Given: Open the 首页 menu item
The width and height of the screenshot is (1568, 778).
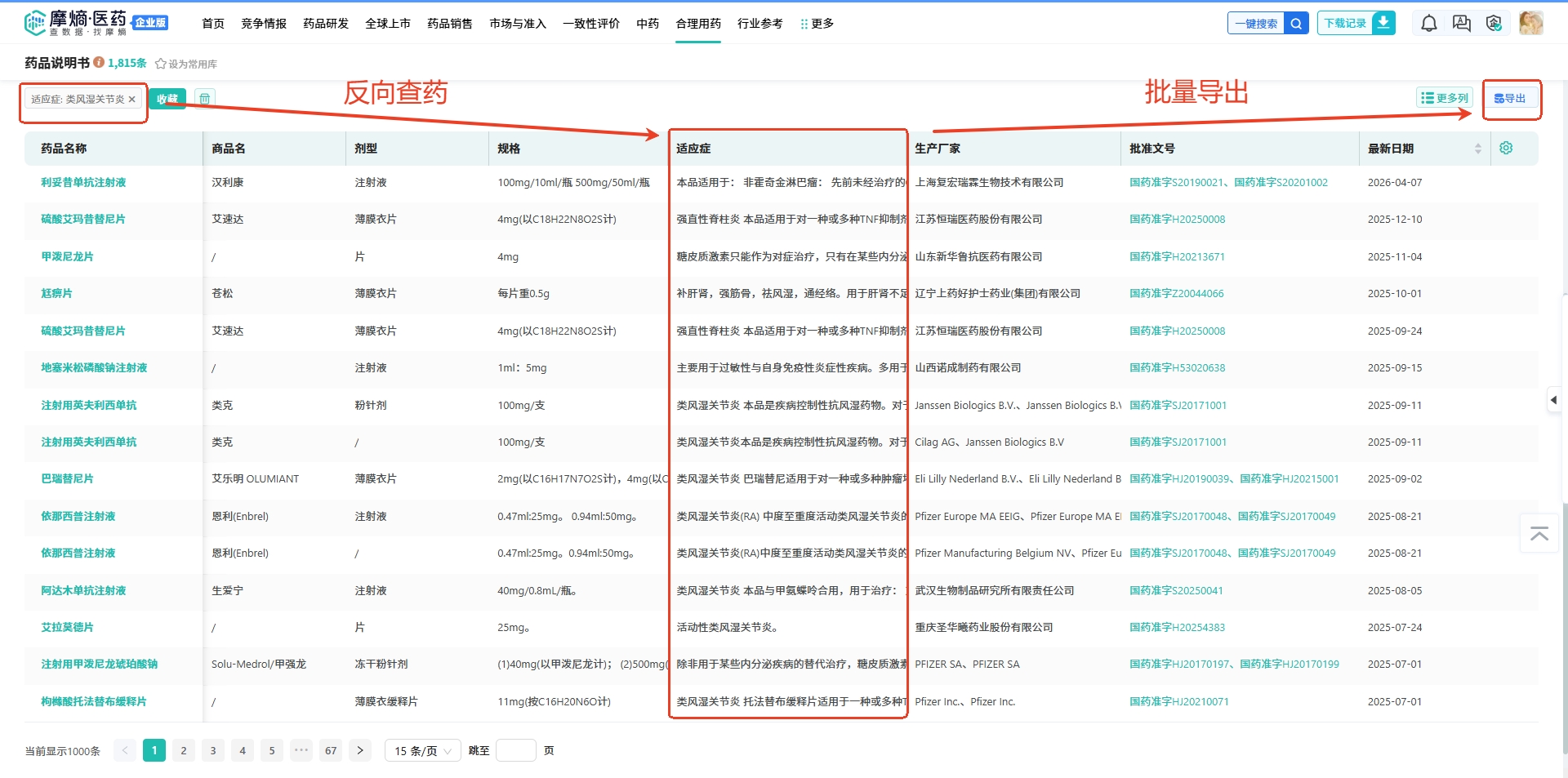Looking at the screenshot, I should coord(213,24).
